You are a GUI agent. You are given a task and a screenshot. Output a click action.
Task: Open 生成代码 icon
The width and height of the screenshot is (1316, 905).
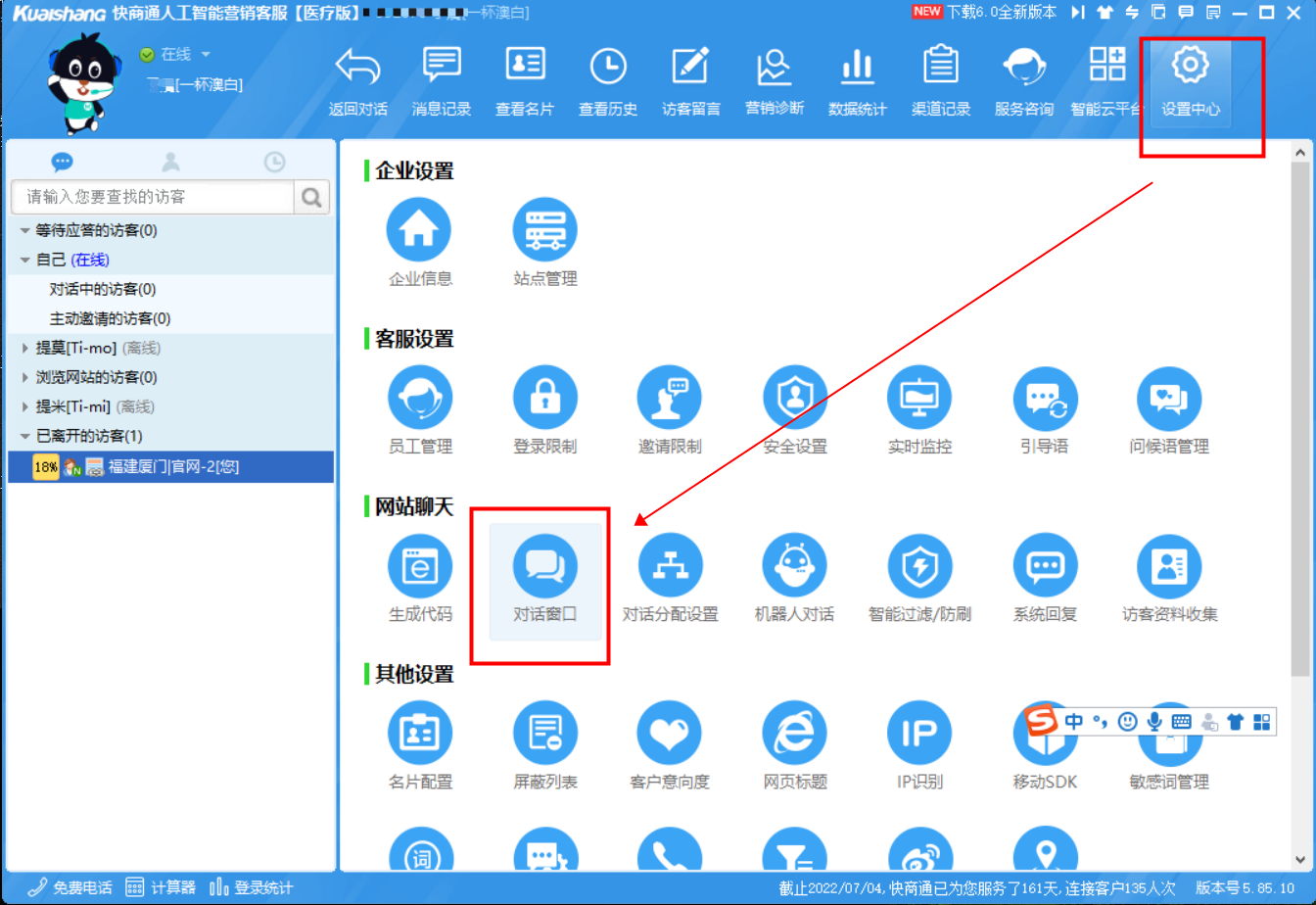[x=419, y=568]
